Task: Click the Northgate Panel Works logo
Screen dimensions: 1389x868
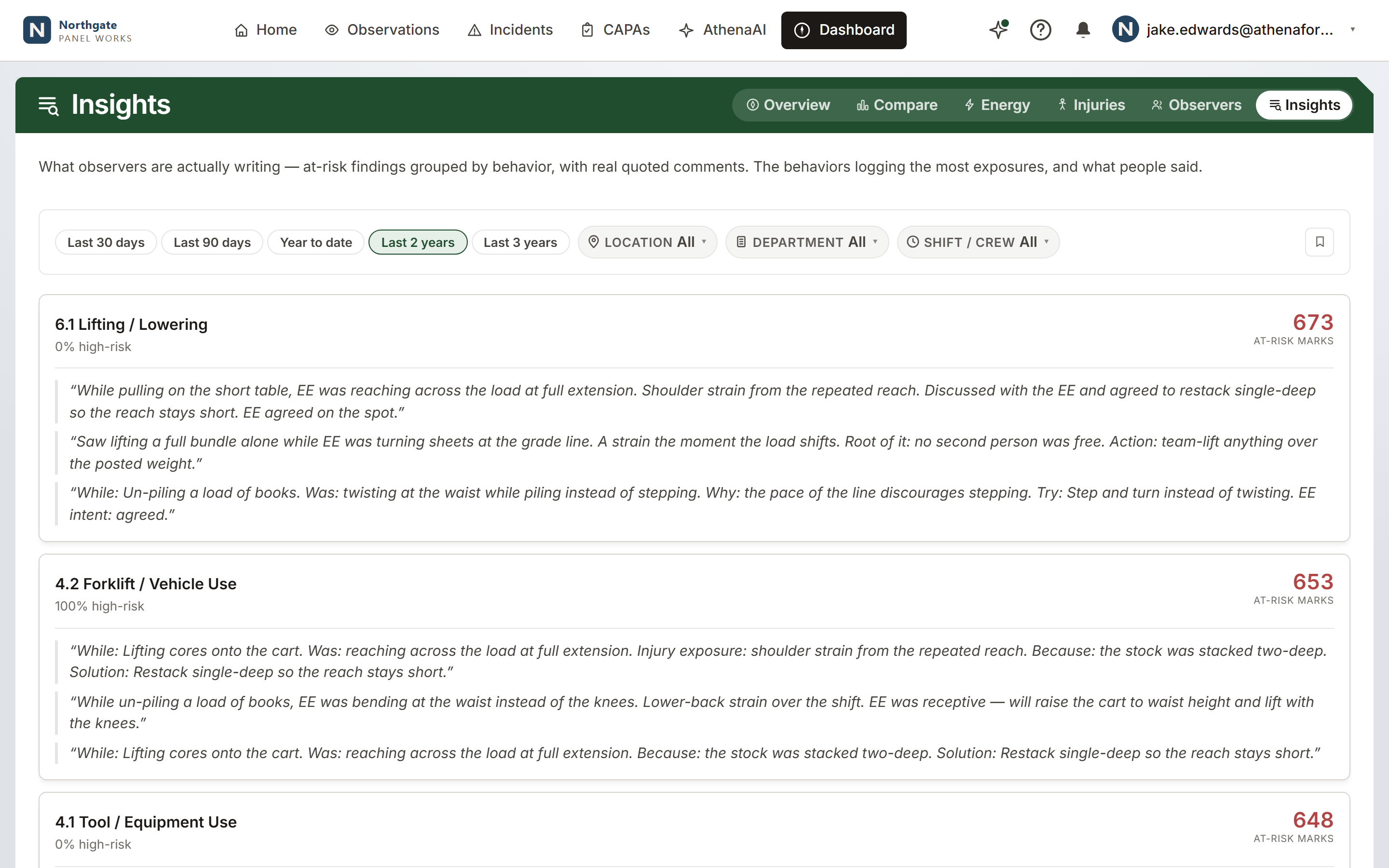Action: coord(78,30)
